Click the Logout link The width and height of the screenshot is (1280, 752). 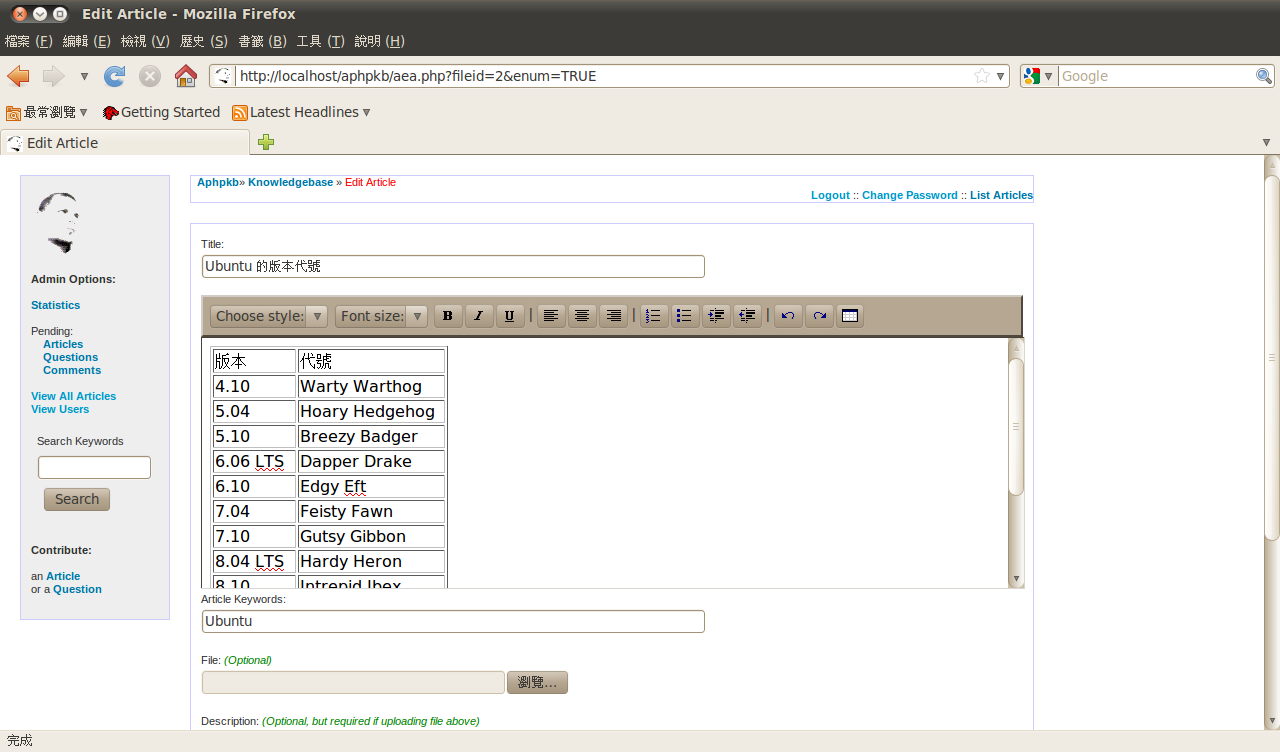tap(830, 195)
